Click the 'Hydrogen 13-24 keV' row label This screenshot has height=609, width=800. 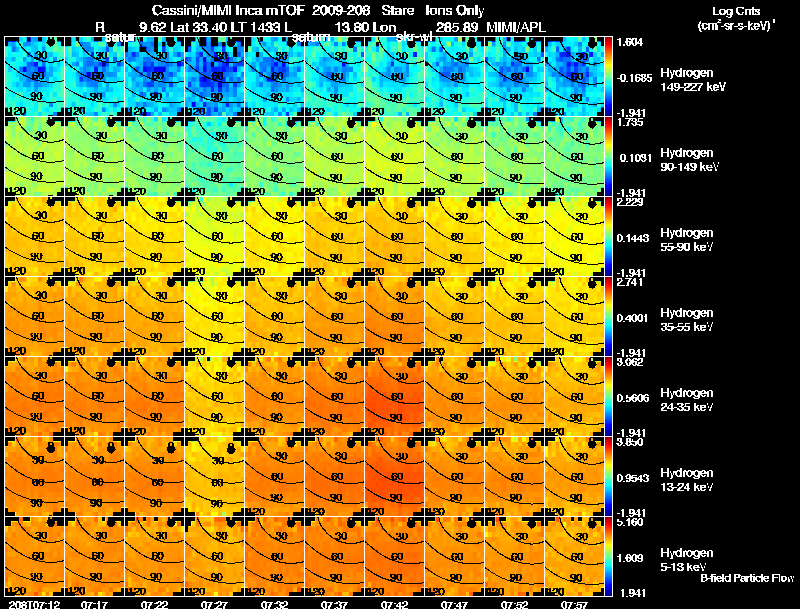pos(687,480)
